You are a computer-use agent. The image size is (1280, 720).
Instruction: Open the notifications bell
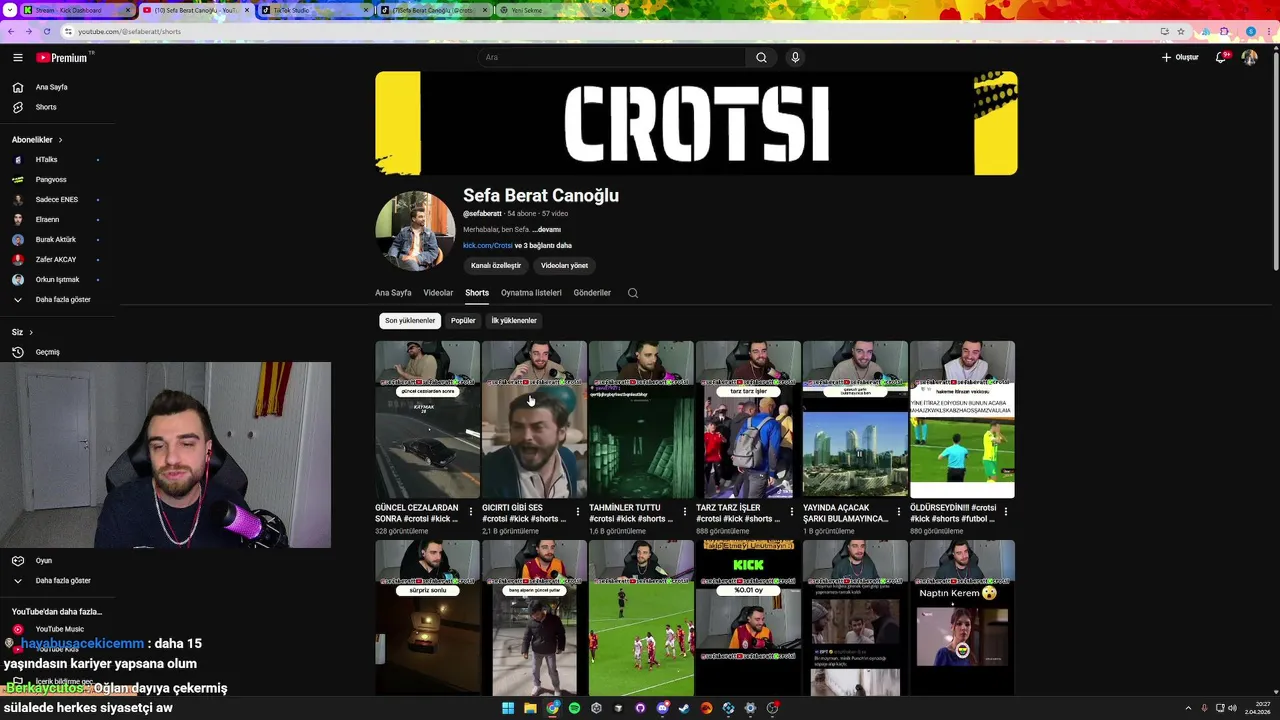point(1221,57)
